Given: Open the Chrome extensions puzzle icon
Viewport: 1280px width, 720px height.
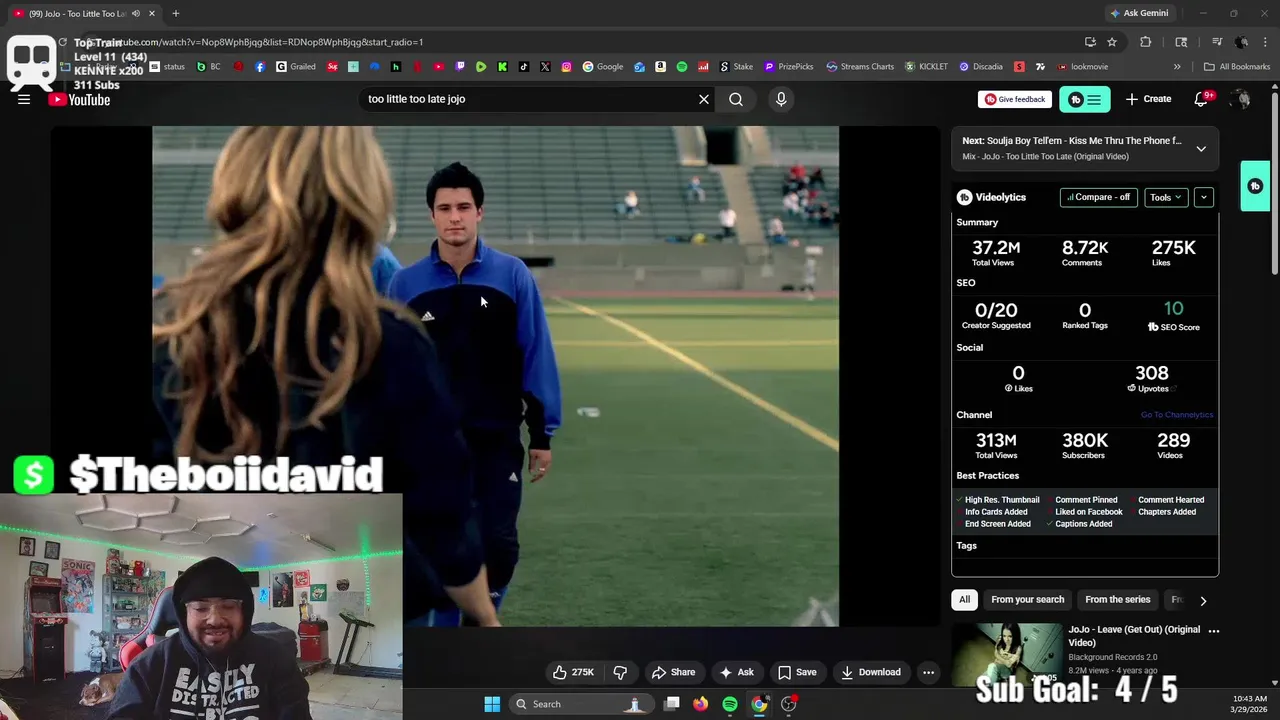Looking at the screenshot, I should 1146,42.
